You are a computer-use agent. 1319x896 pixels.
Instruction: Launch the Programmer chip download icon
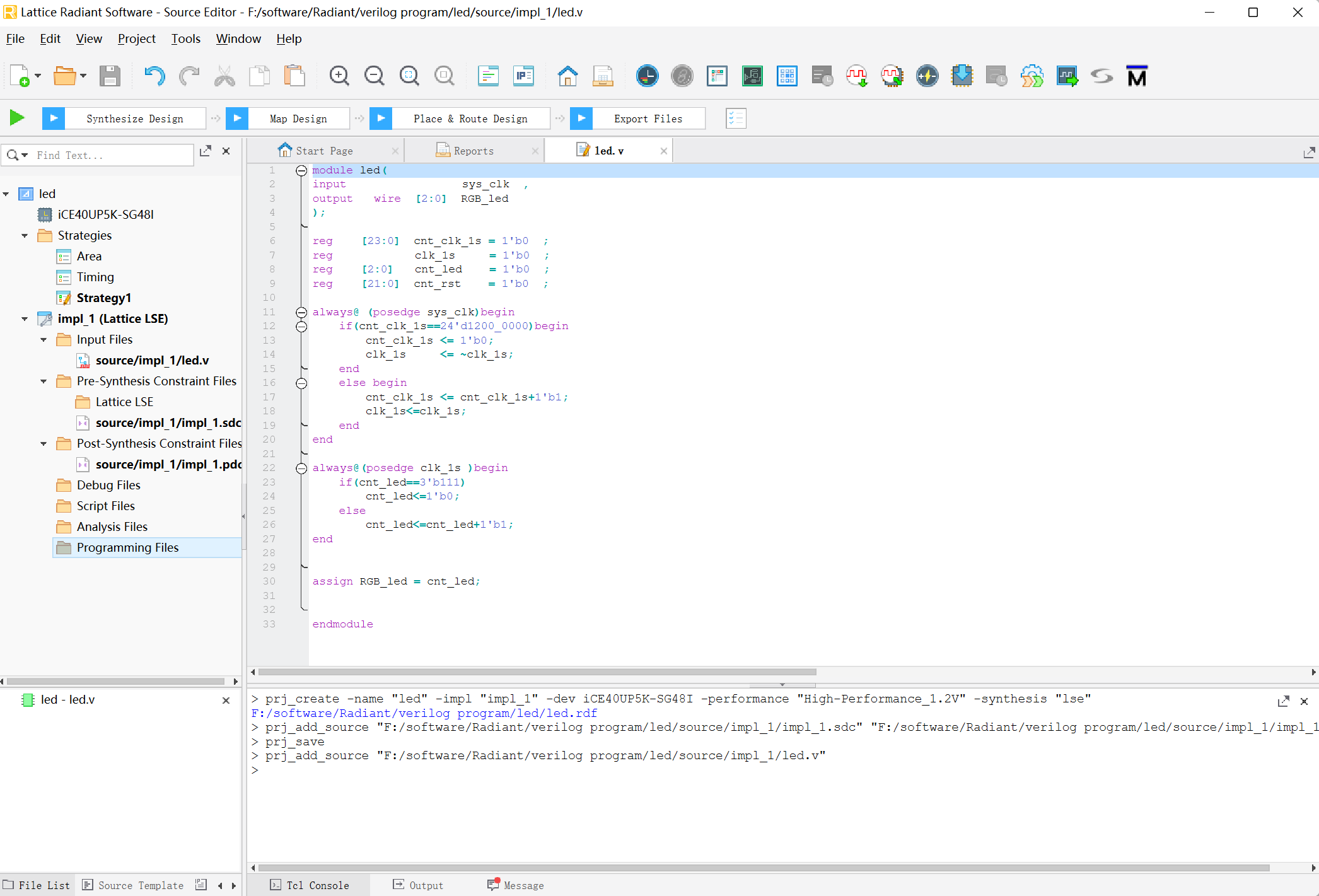tap(962, 76)
